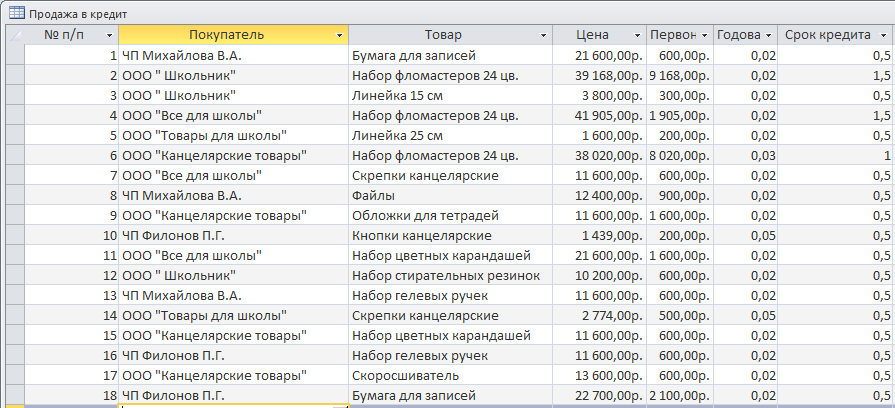Click the row selector for record 10
This screenshot has height=408, width=895.
pos(14,236)
